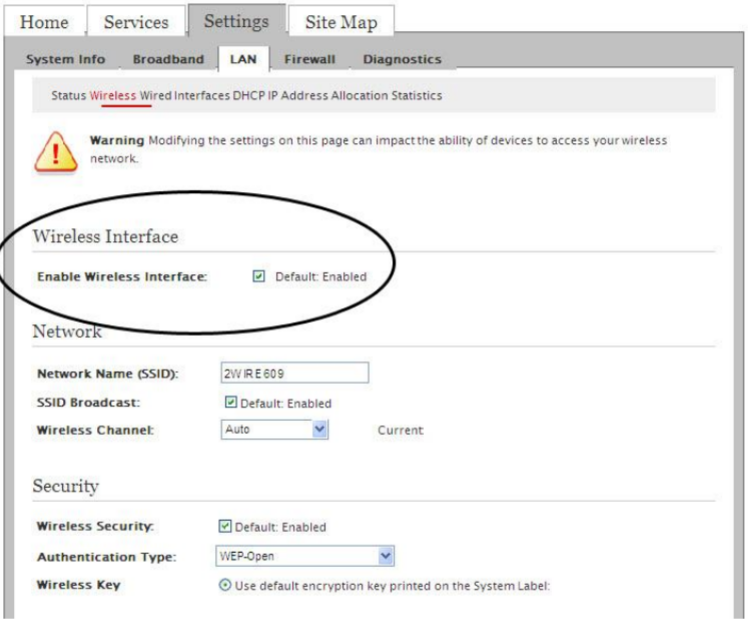Open IP Address Allocation link
The image size is (748, 627).
click(x=328, y=95)
